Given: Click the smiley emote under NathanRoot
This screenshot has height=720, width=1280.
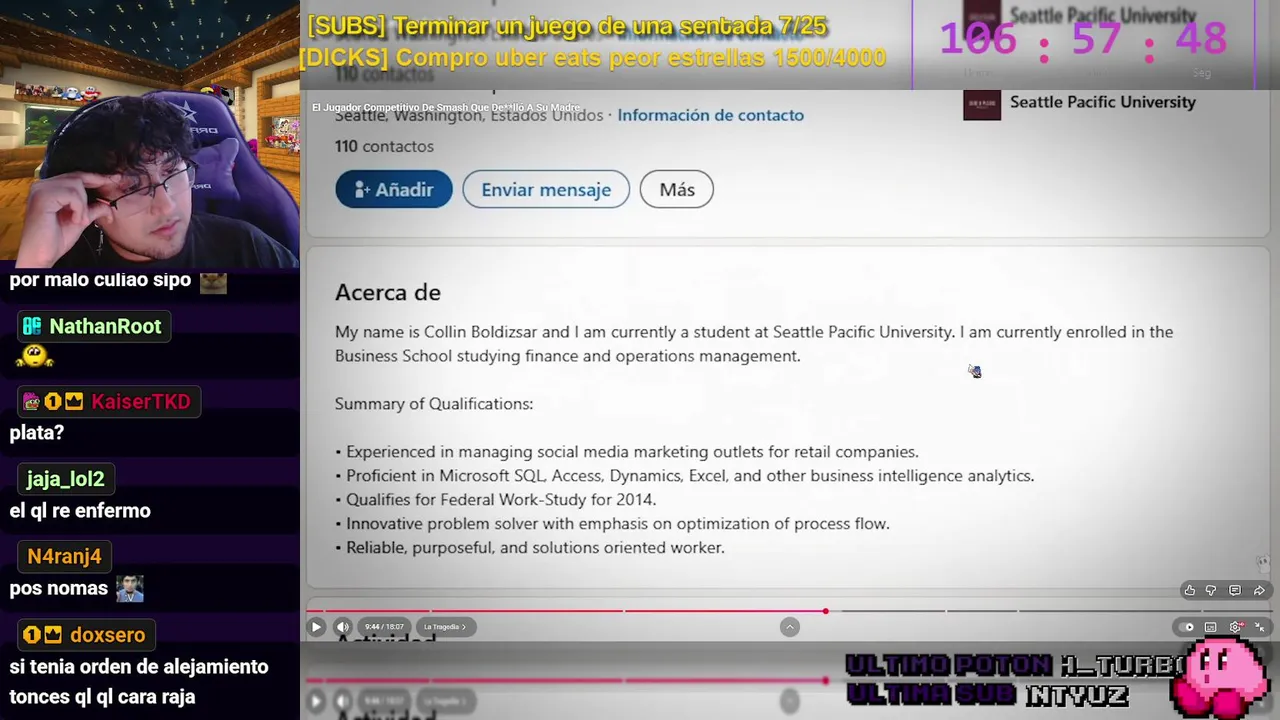Looking at the screenshot, I should pos(34,356).
